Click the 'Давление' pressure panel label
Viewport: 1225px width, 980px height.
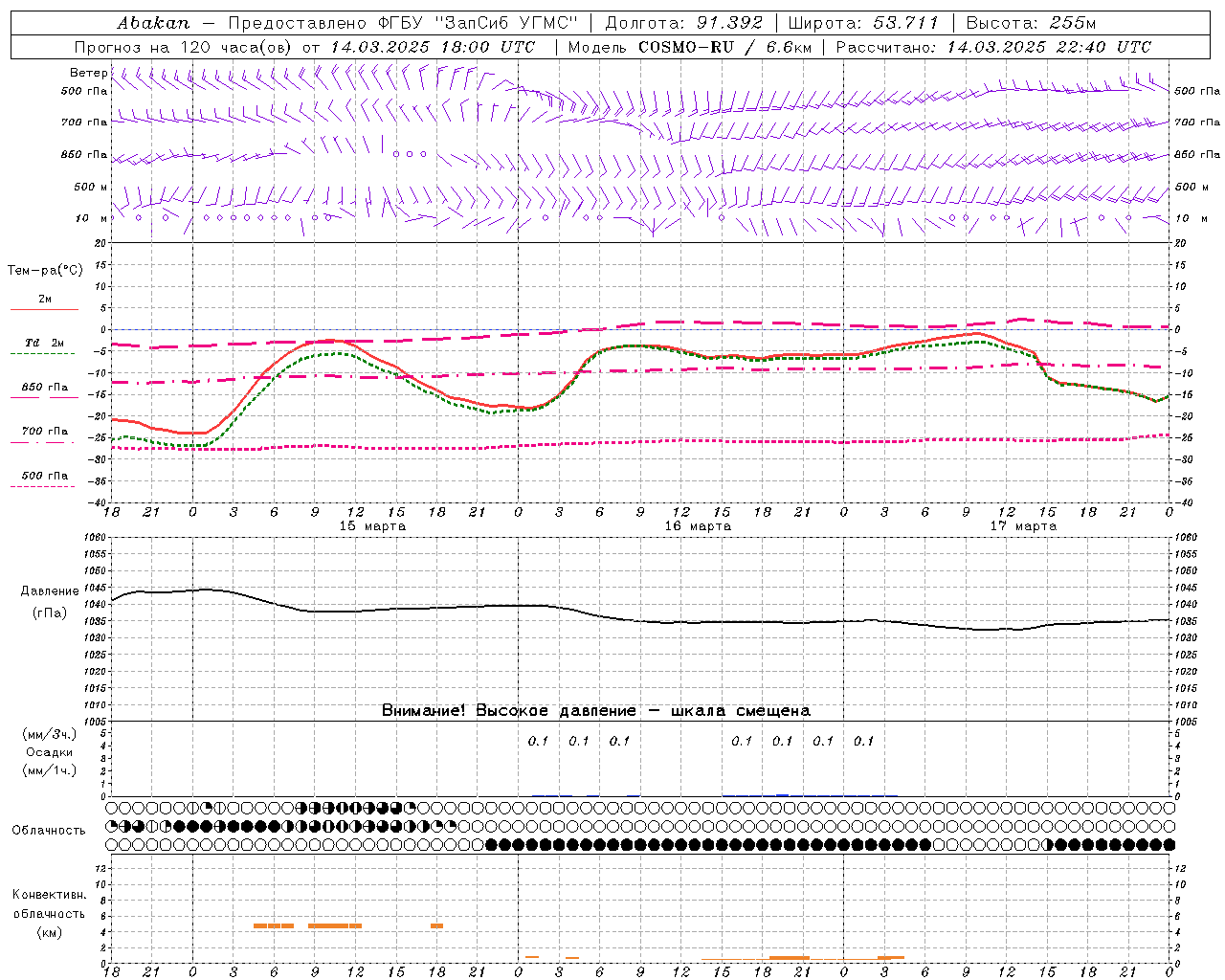click(x=50, y=591)
